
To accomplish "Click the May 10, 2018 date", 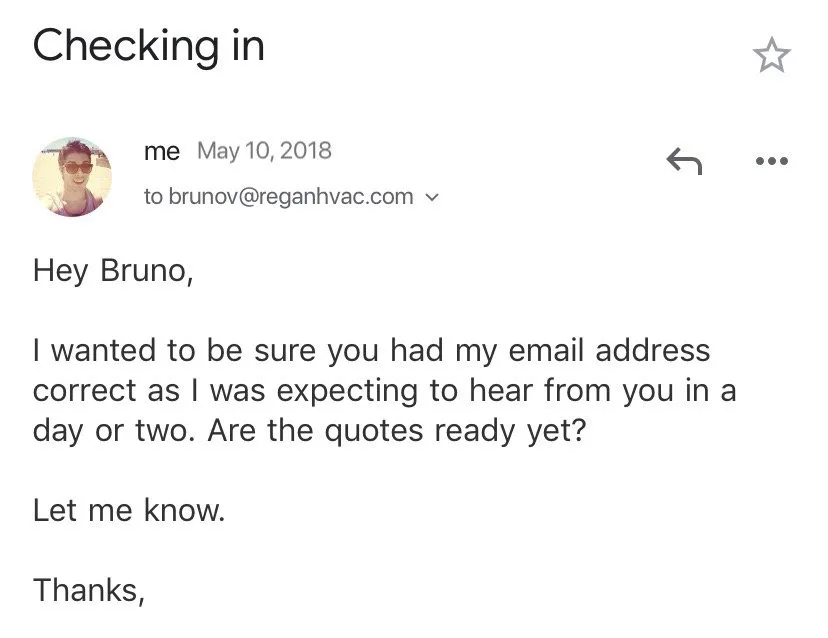I will click(x=264, y=152).
